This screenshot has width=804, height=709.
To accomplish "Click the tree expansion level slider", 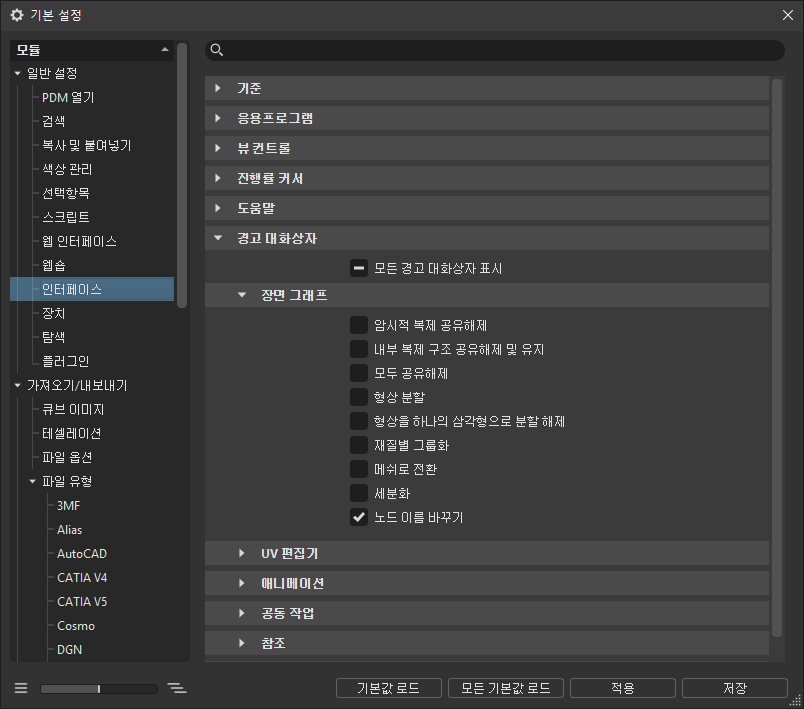I will [99, 688].
